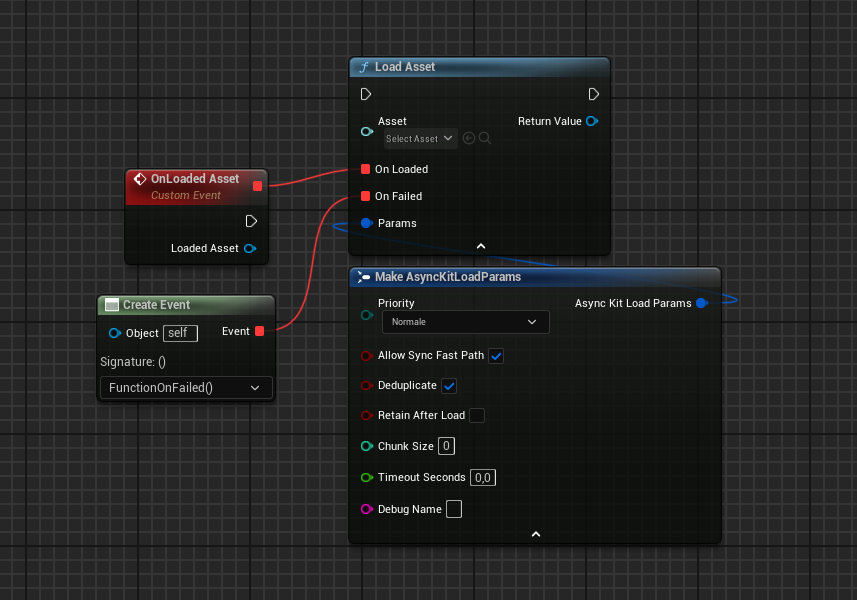Click the Signature: () label
Screen dimensions: 857x600
(x=133, y=362)
